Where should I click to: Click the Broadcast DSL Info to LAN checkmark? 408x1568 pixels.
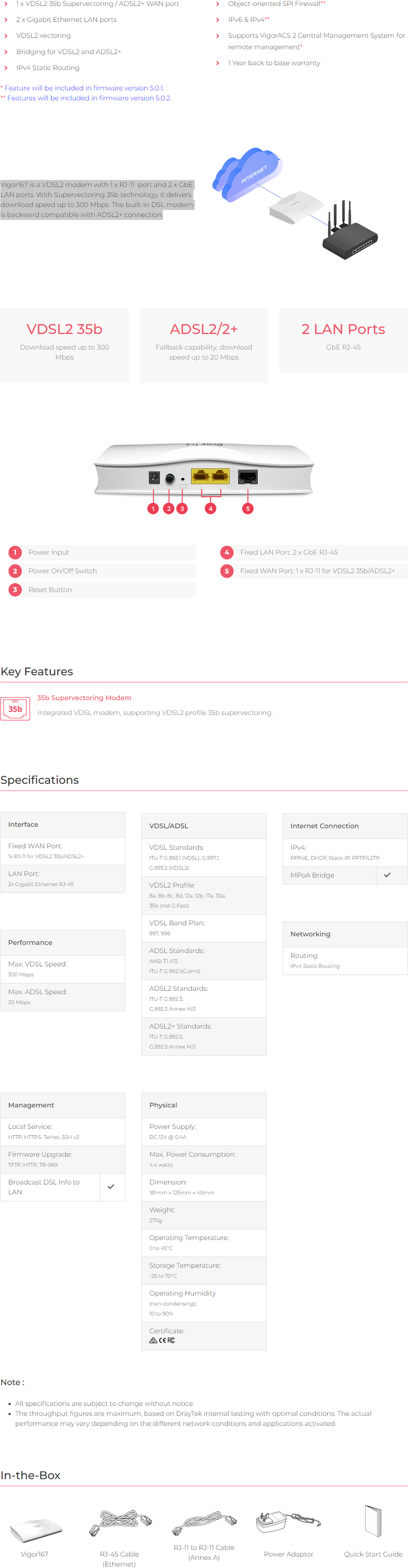111,1186
